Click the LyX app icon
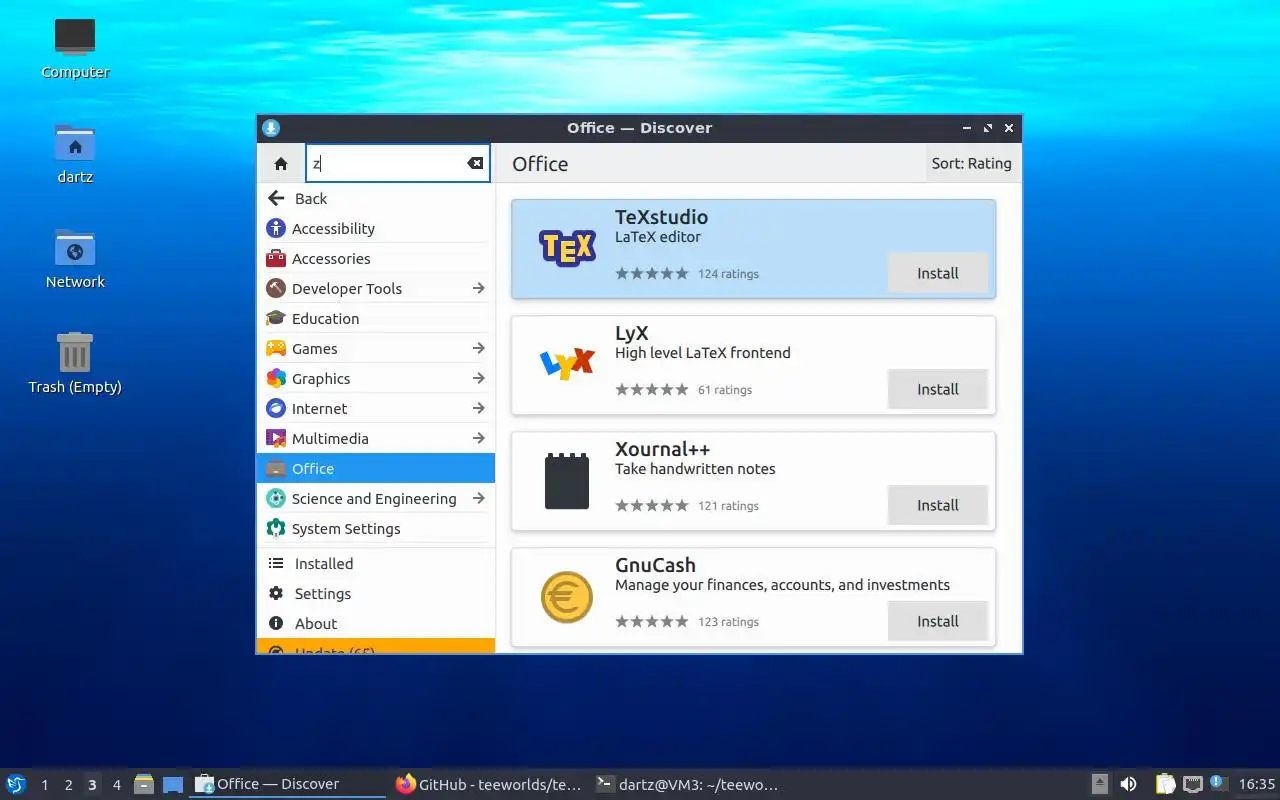The width and height of the screenshot is (1280, 800). click(x=567, y=364)
